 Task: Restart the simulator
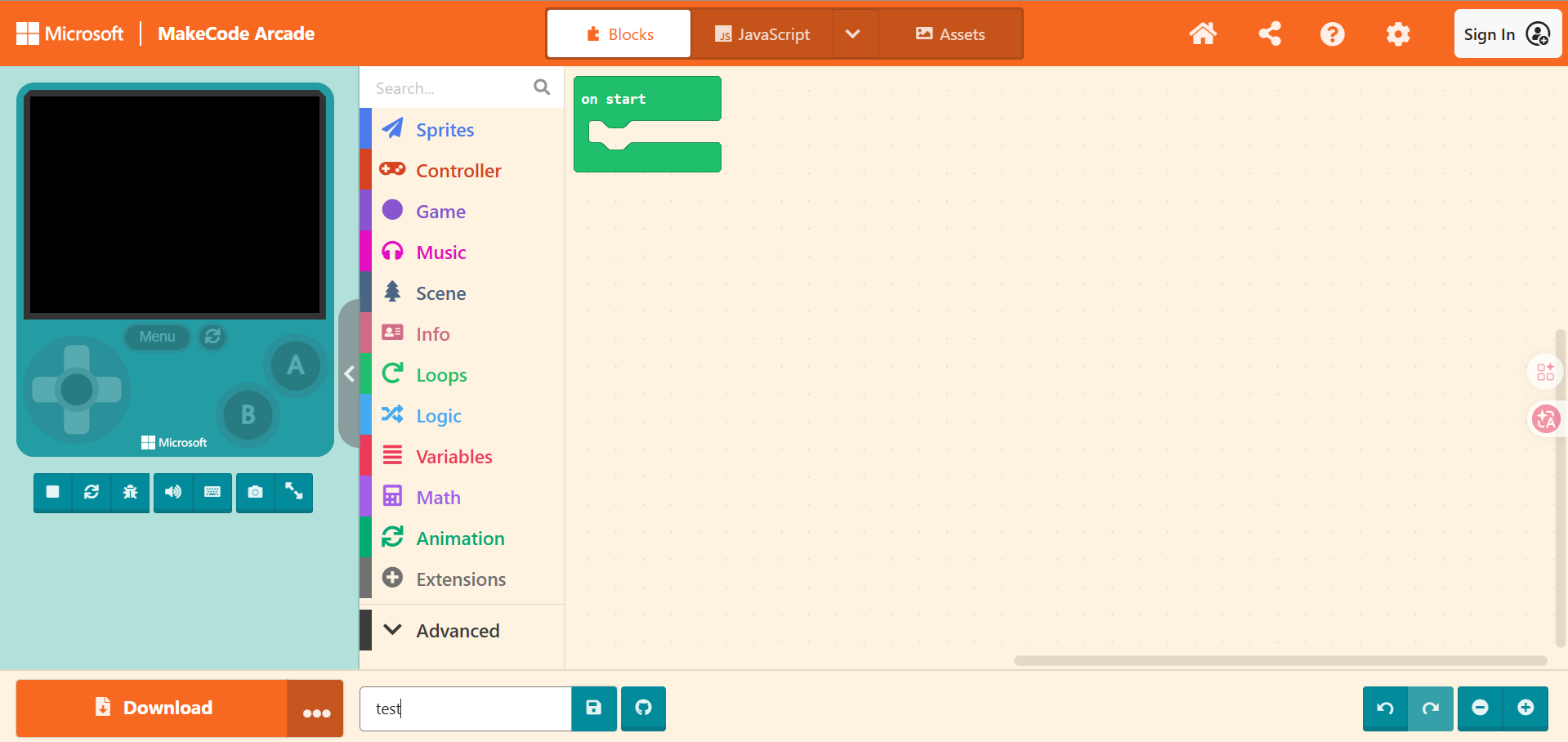coord(92,492)
